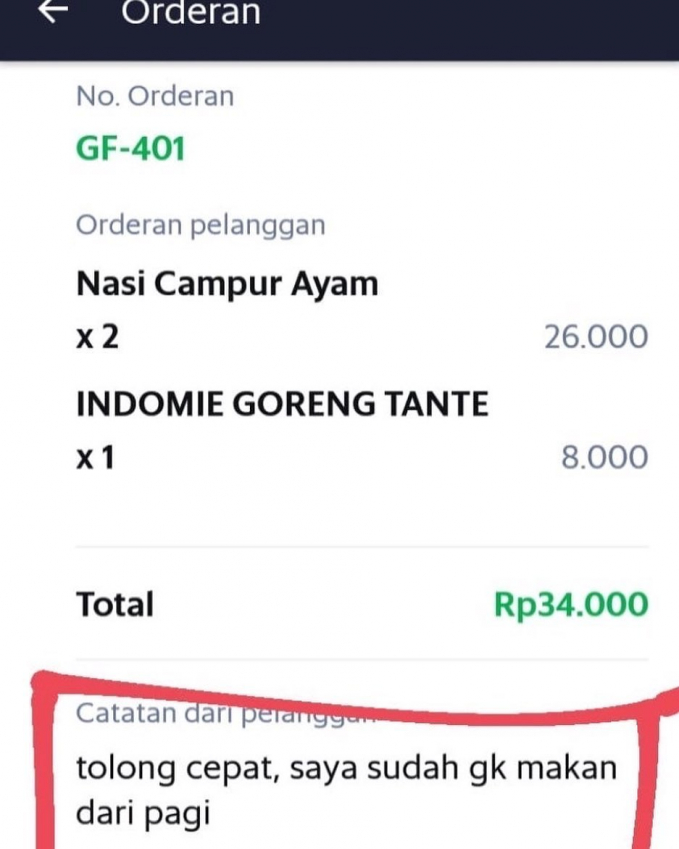Click the Orderan pelanggan section label

click(200, 224)
